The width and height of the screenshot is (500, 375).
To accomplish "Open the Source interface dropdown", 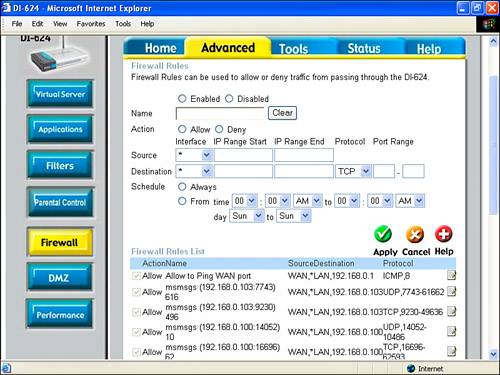I will tap(194, 155).
